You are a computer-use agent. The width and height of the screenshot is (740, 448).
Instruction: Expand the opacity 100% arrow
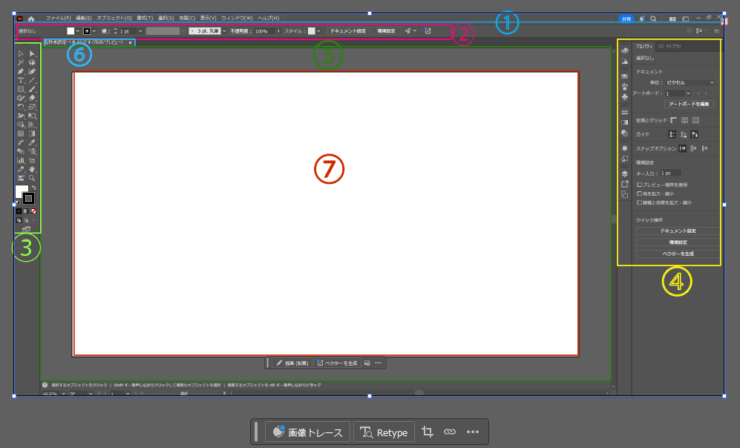(x=278, y=31)
